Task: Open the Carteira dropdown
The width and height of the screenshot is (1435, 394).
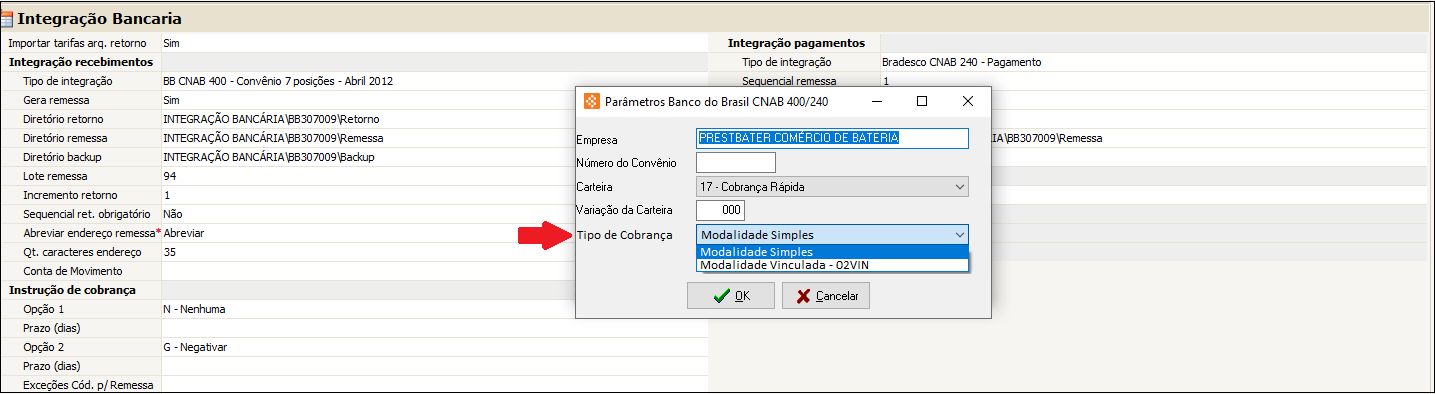Action: click(x=959, y=187)
